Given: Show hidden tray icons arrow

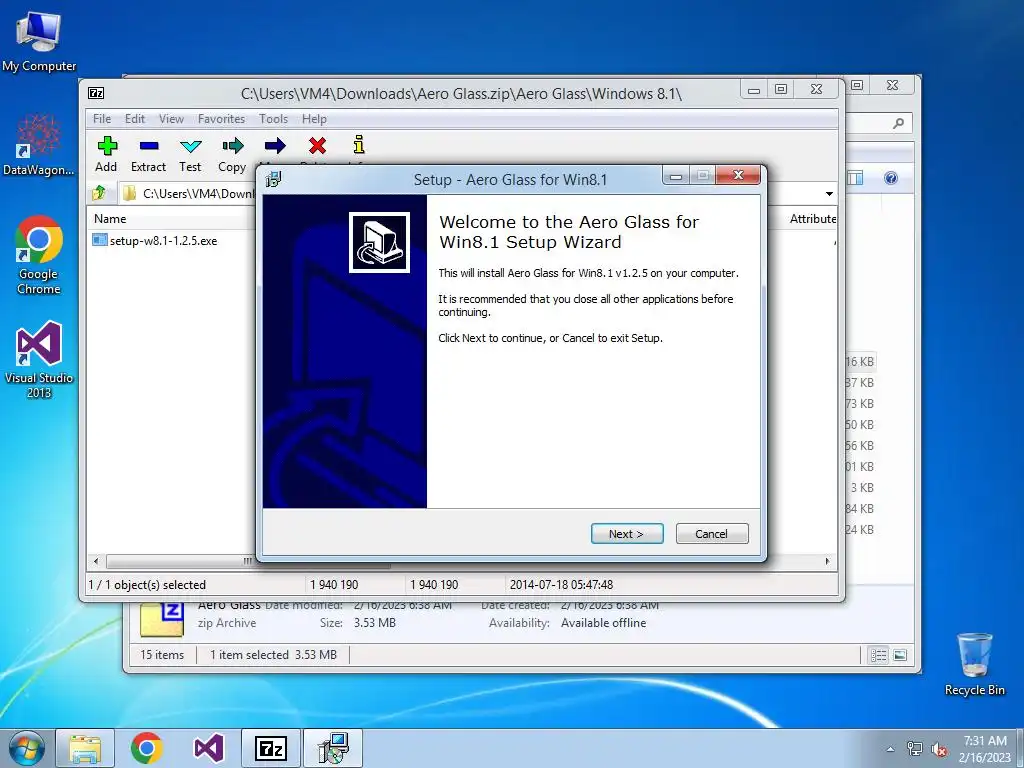Looking at the screenshot, I should [x=890, y=749].
